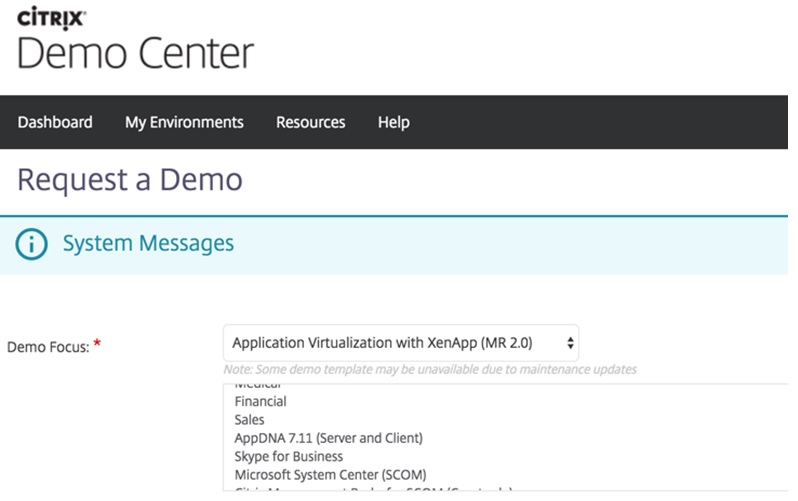Image resolution: width=798 pixels, height=501 pixels.
Task: Open the Dashboard menu item
Action: click(55, 122)
